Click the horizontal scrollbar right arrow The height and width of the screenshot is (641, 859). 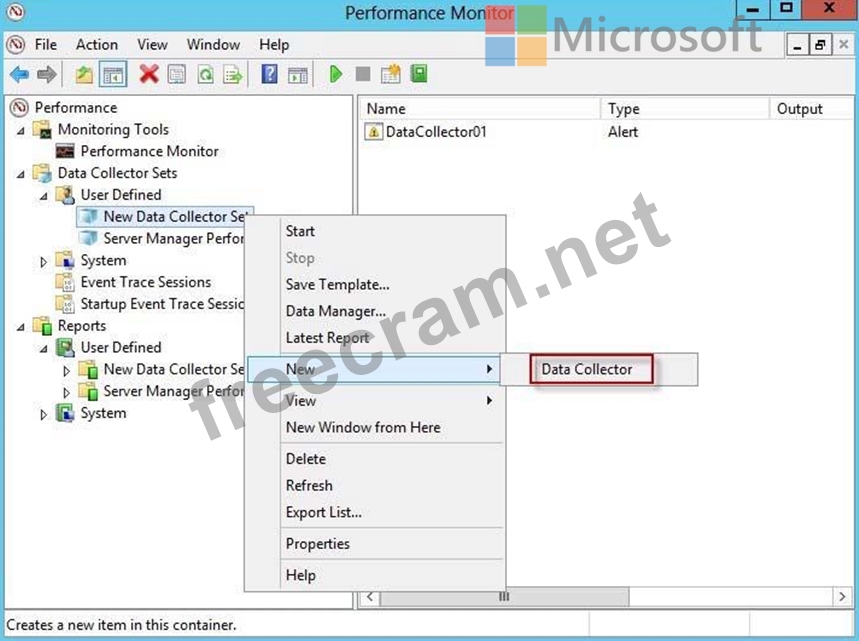coord(842,597)
